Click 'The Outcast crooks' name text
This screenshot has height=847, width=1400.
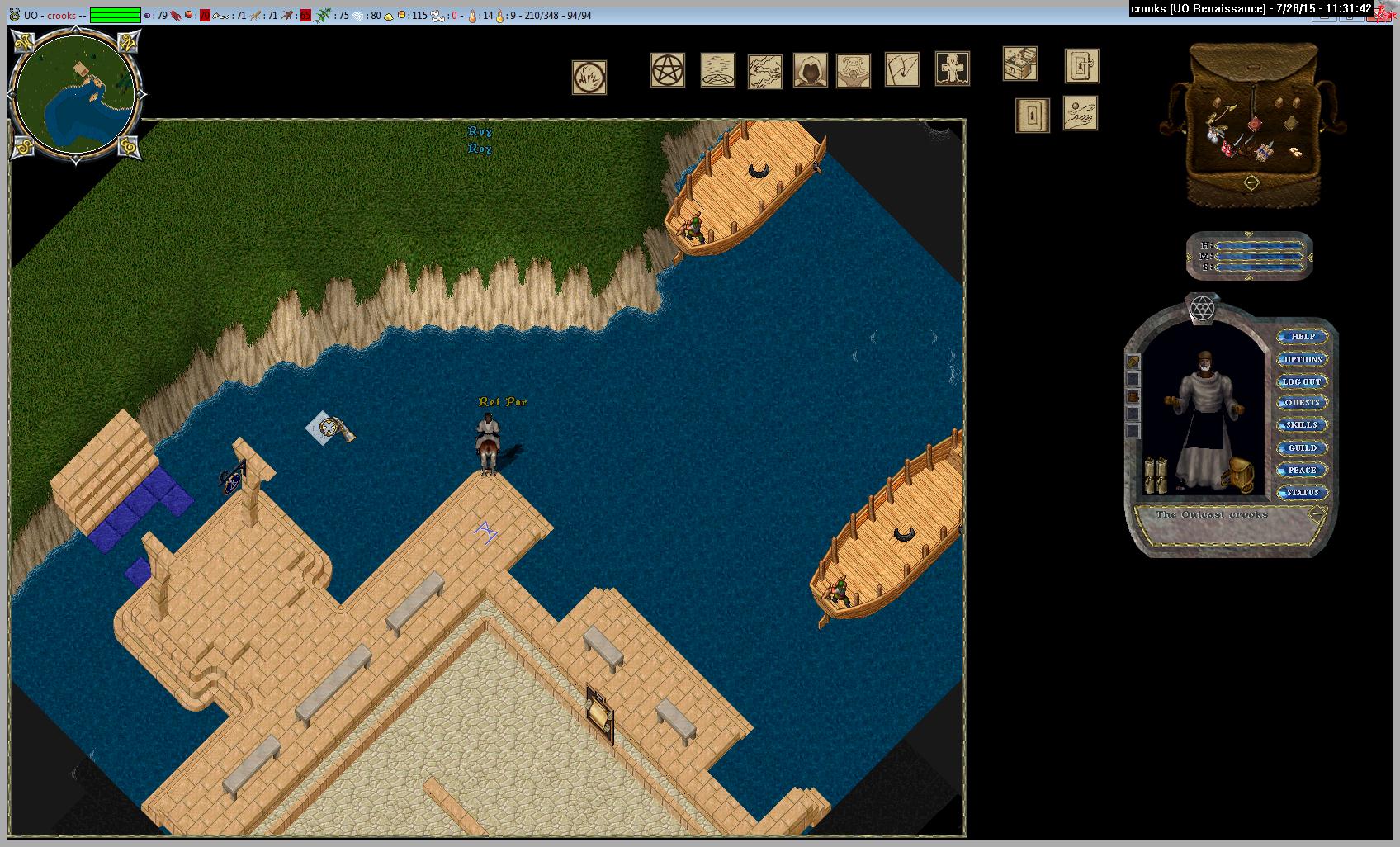click(1211, 514)
